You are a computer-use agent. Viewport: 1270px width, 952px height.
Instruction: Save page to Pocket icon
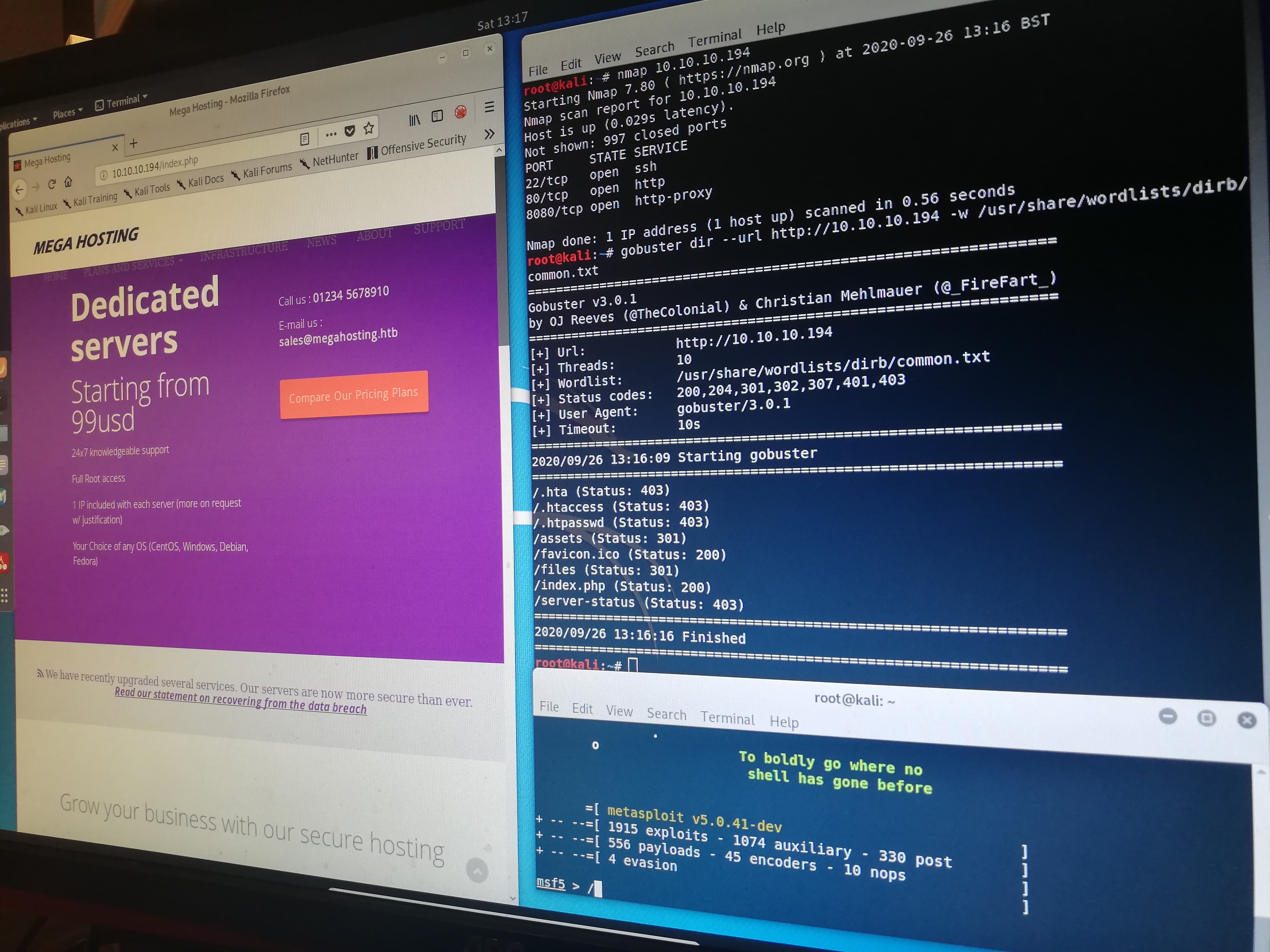pyautogui.click(x=349, y=131)
